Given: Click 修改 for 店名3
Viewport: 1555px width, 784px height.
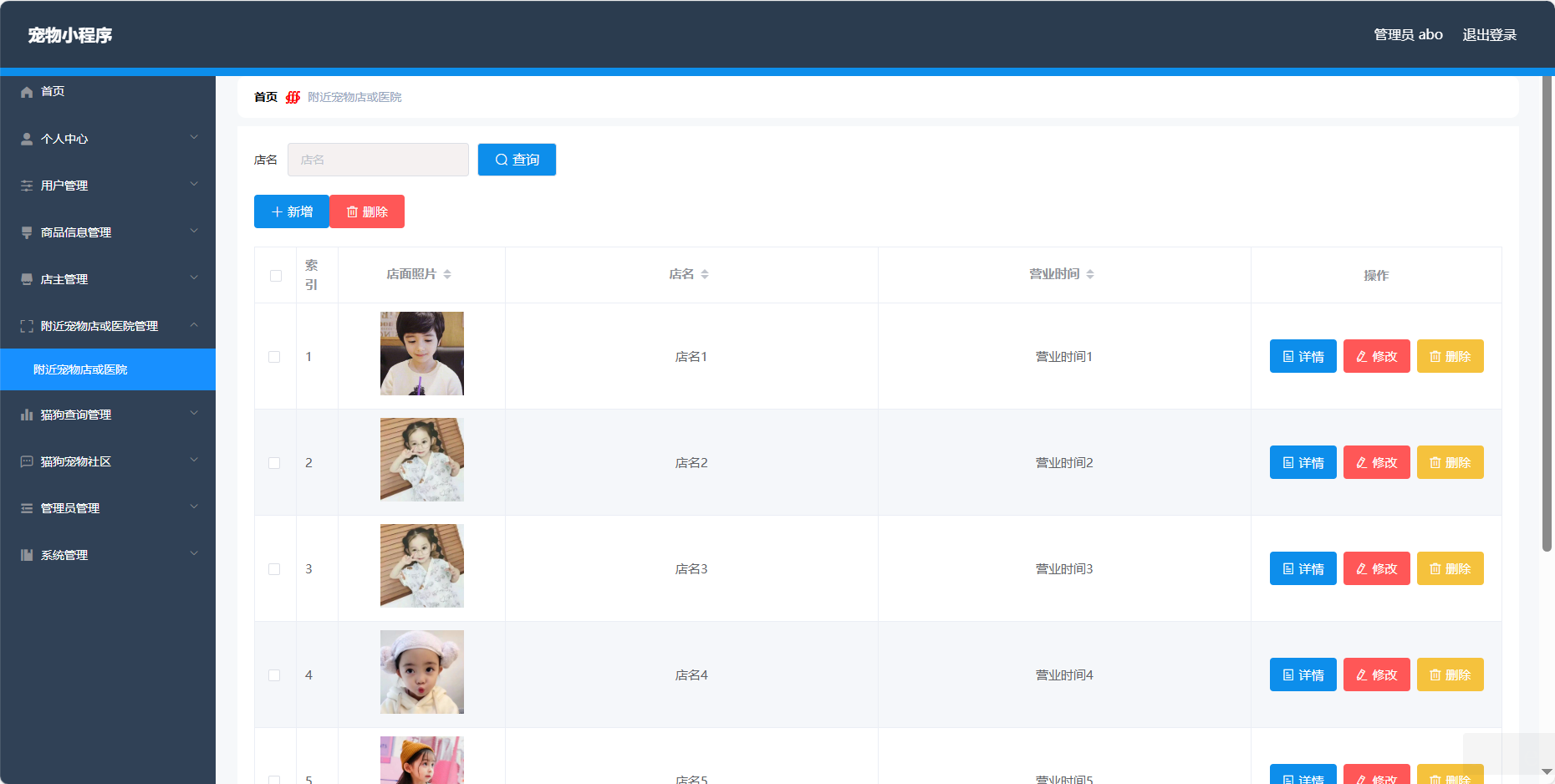Looking at the screenshot, I should 1377,568.
